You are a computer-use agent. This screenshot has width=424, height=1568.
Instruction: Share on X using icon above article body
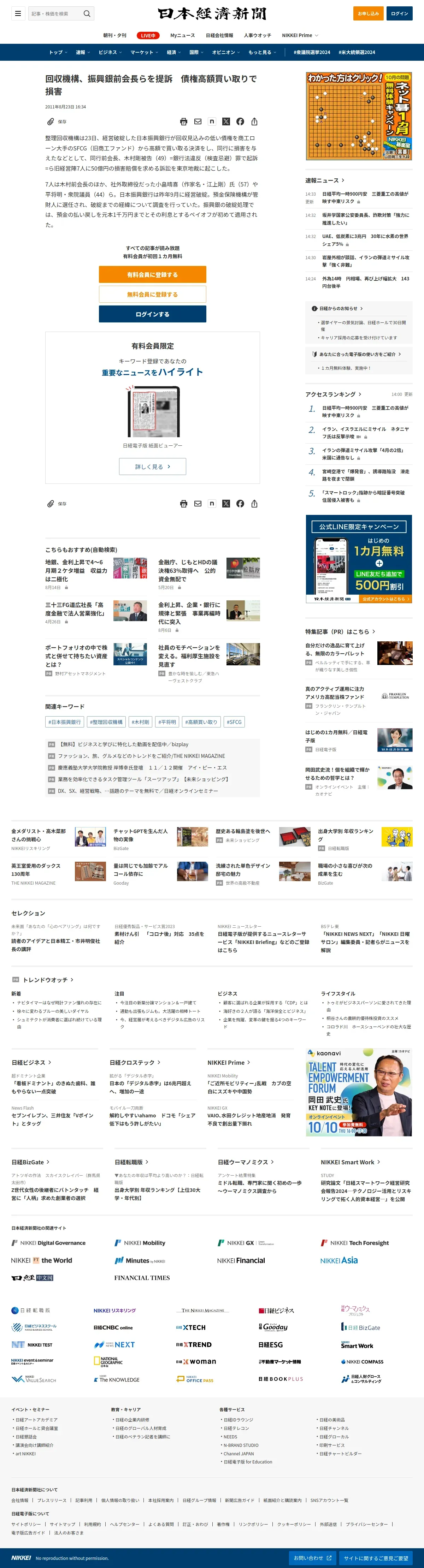tap(226, 122)
